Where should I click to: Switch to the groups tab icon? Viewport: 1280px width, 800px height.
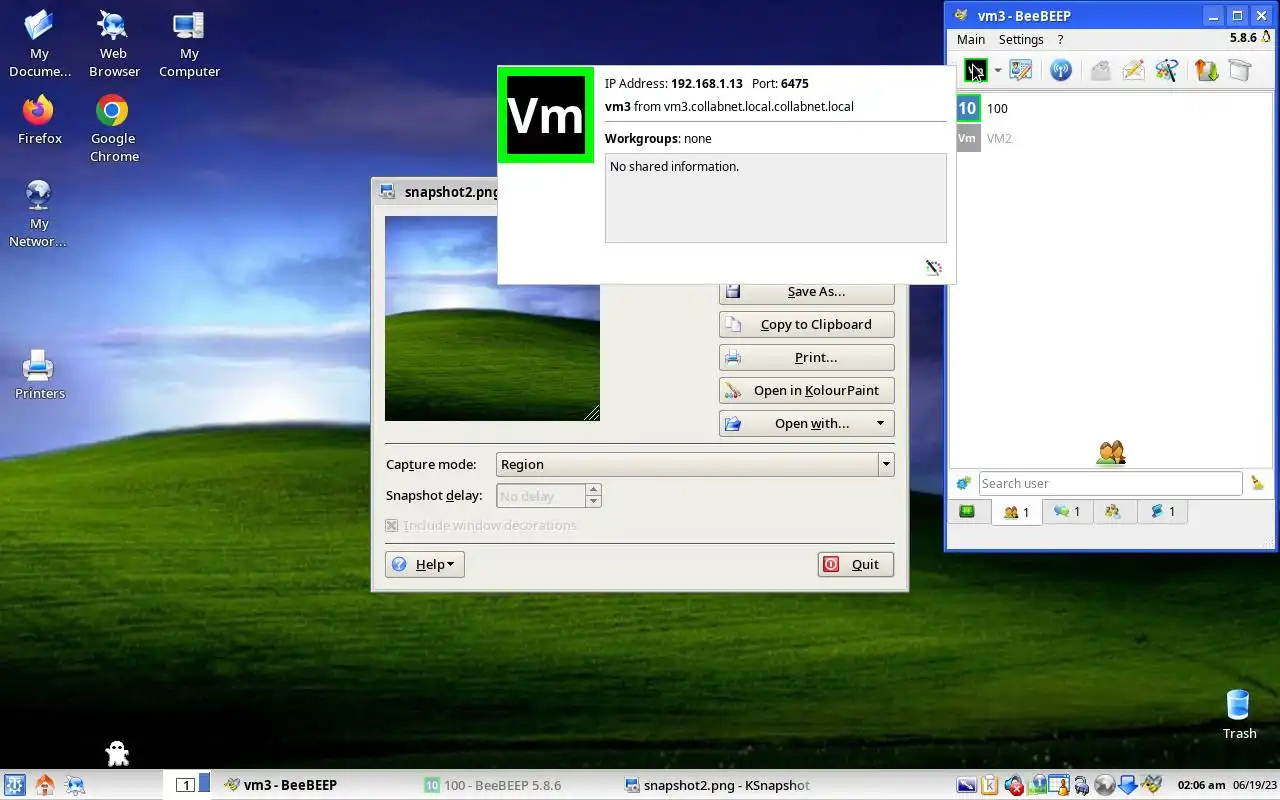tap(1113, 512)
